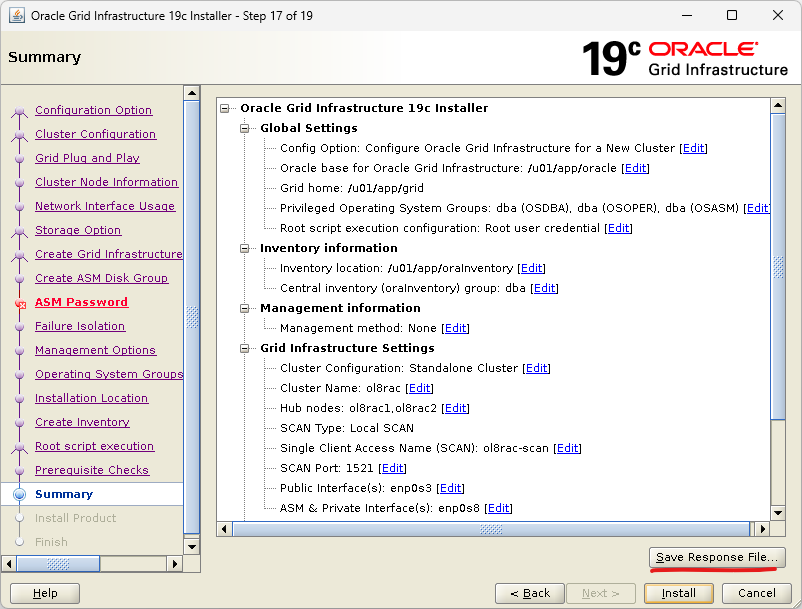
Task: Select the SCAN Type: Local SCAN row
Action: coord(347,428)
